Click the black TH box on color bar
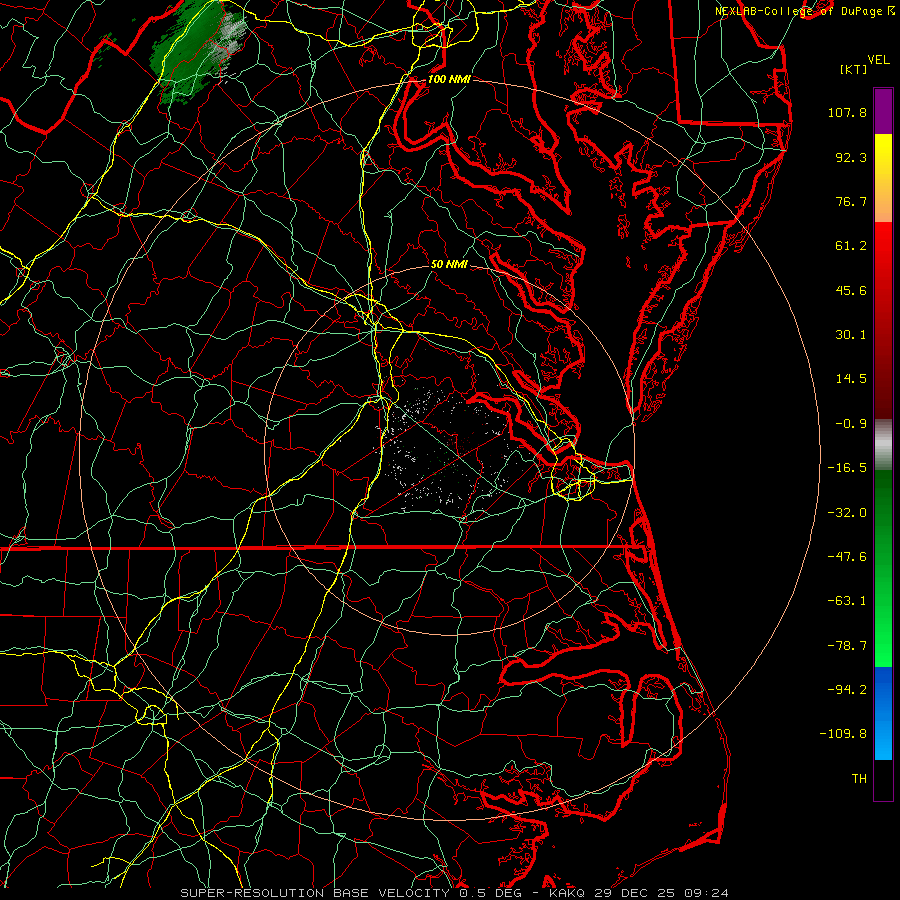The height and width of the screenshot is (900, 900). (x=883, y=779)
